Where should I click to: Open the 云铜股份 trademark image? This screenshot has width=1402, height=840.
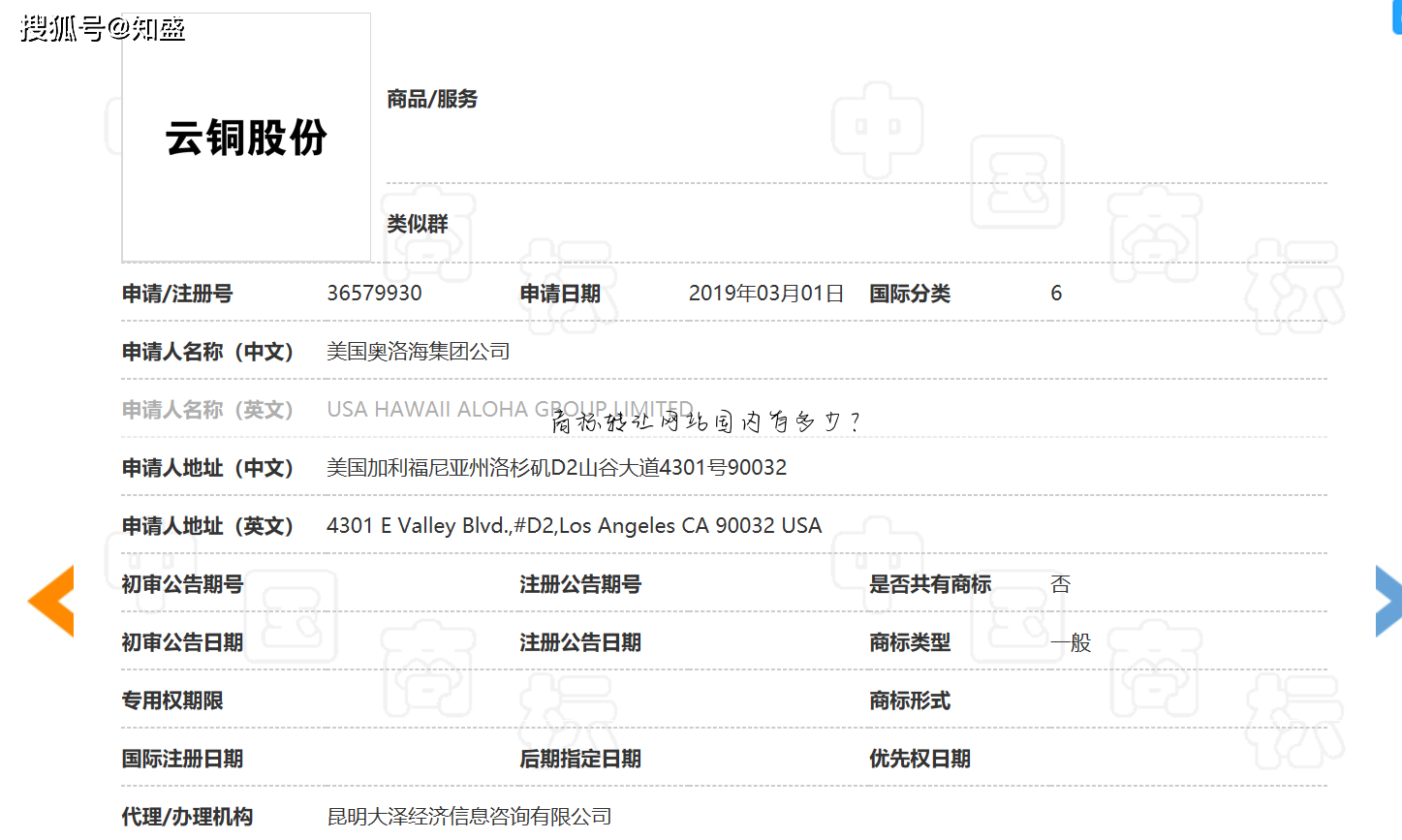[246, 138]
